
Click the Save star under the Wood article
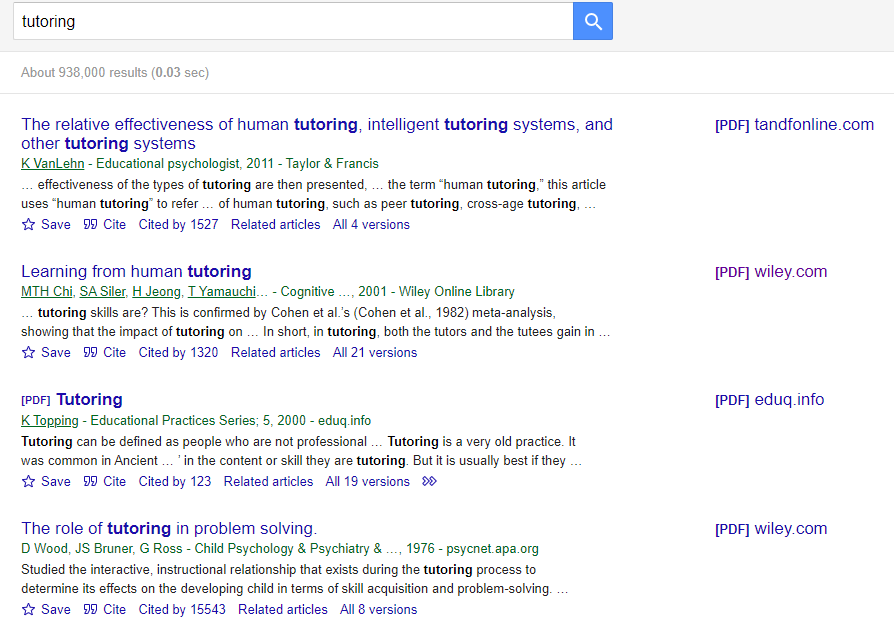[x=29, y=609]
